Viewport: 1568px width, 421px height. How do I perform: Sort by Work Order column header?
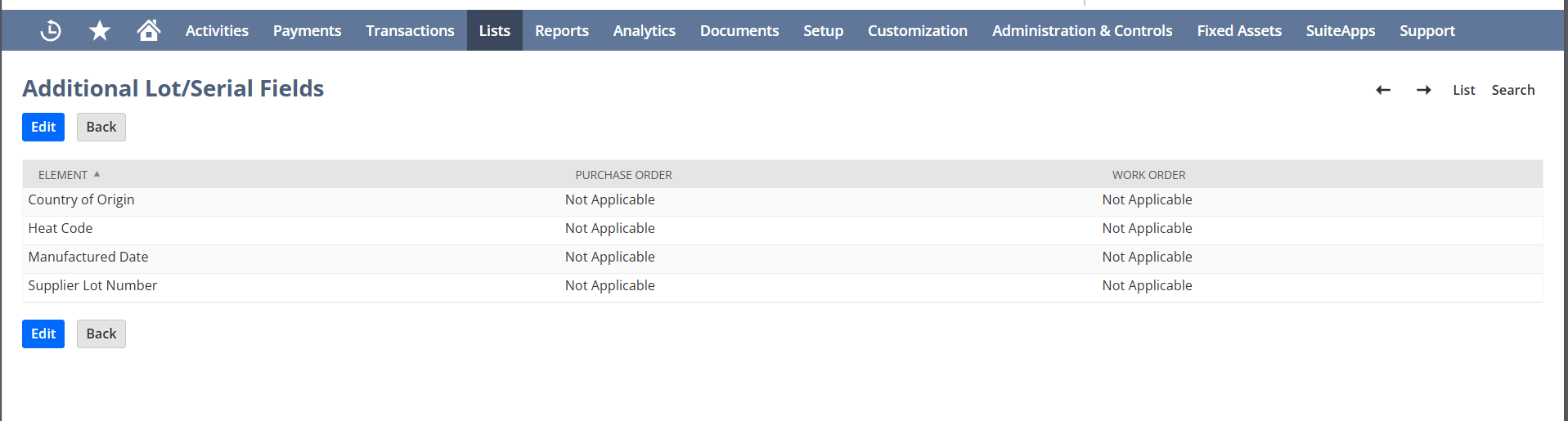pyautogui.click(x=1148, y=175)
